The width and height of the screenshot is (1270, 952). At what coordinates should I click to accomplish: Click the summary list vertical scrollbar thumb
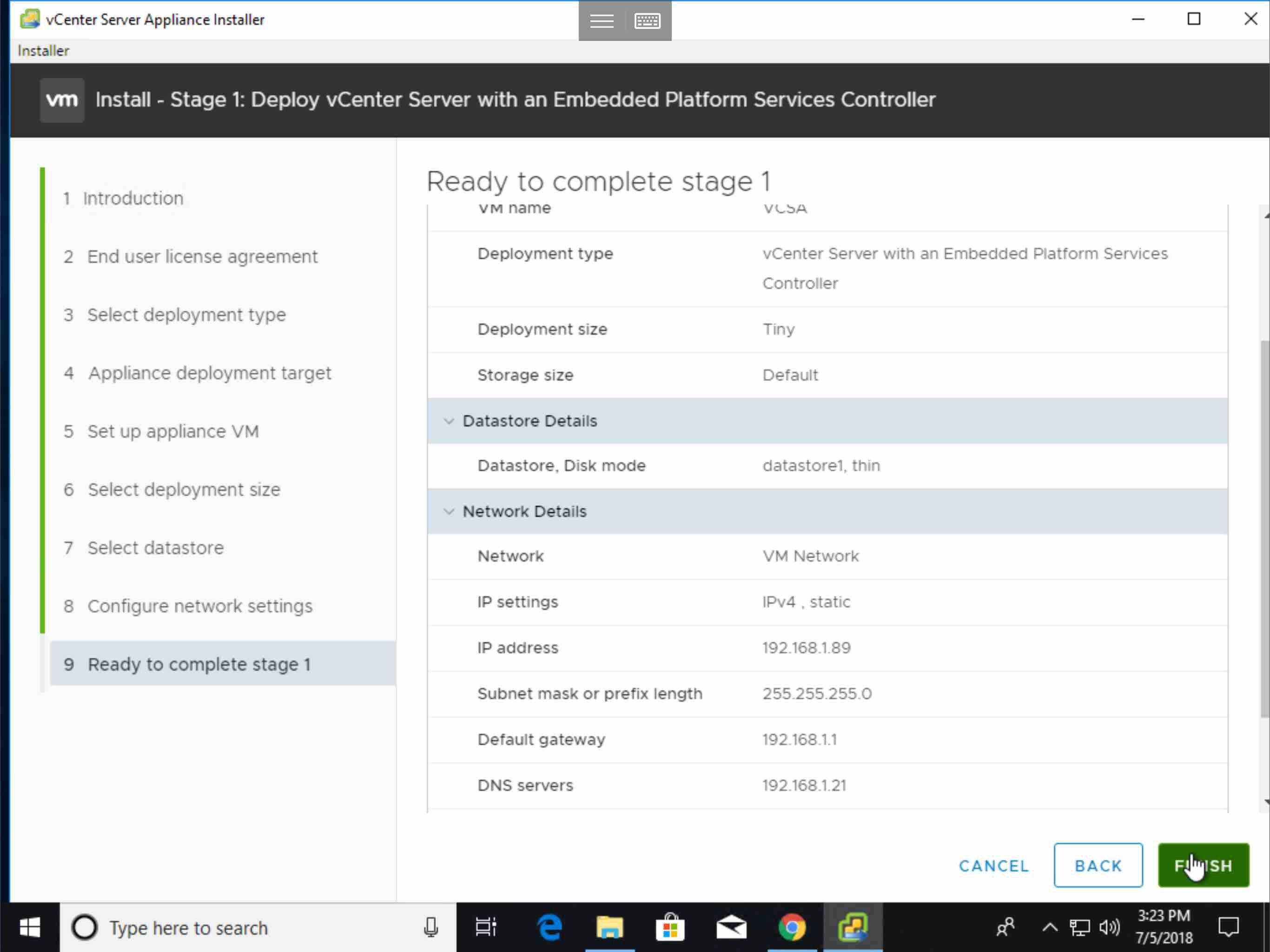(1265, 528)
